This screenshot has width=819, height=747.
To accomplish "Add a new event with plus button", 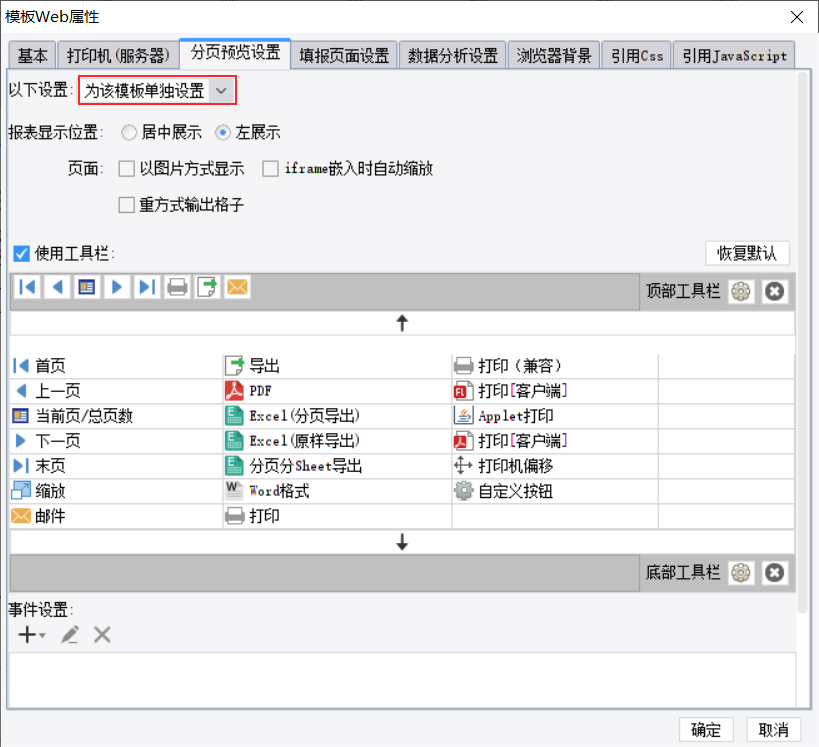I will [31, 635].
